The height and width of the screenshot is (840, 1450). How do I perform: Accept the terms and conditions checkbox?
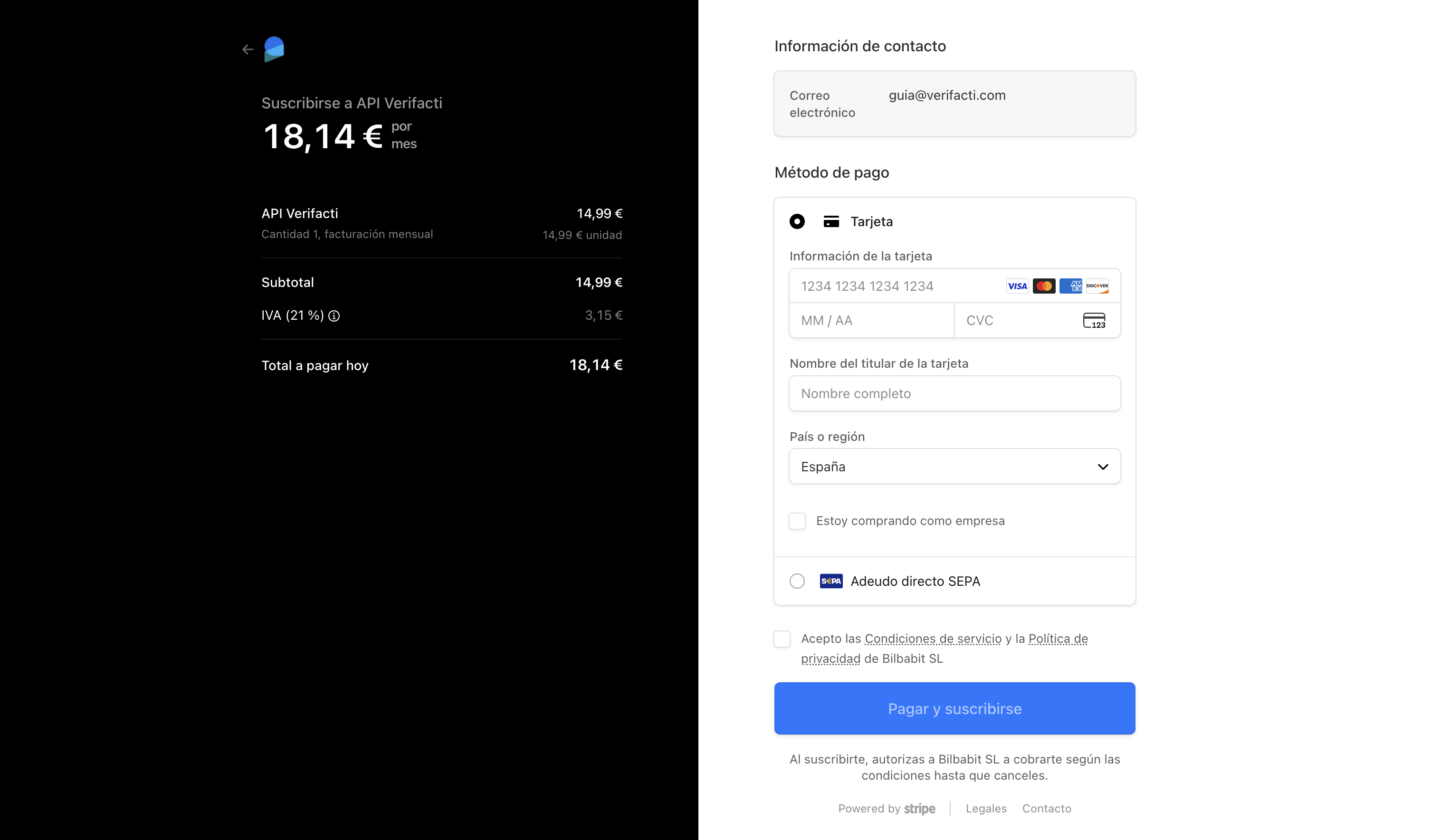tap(782, 639)
